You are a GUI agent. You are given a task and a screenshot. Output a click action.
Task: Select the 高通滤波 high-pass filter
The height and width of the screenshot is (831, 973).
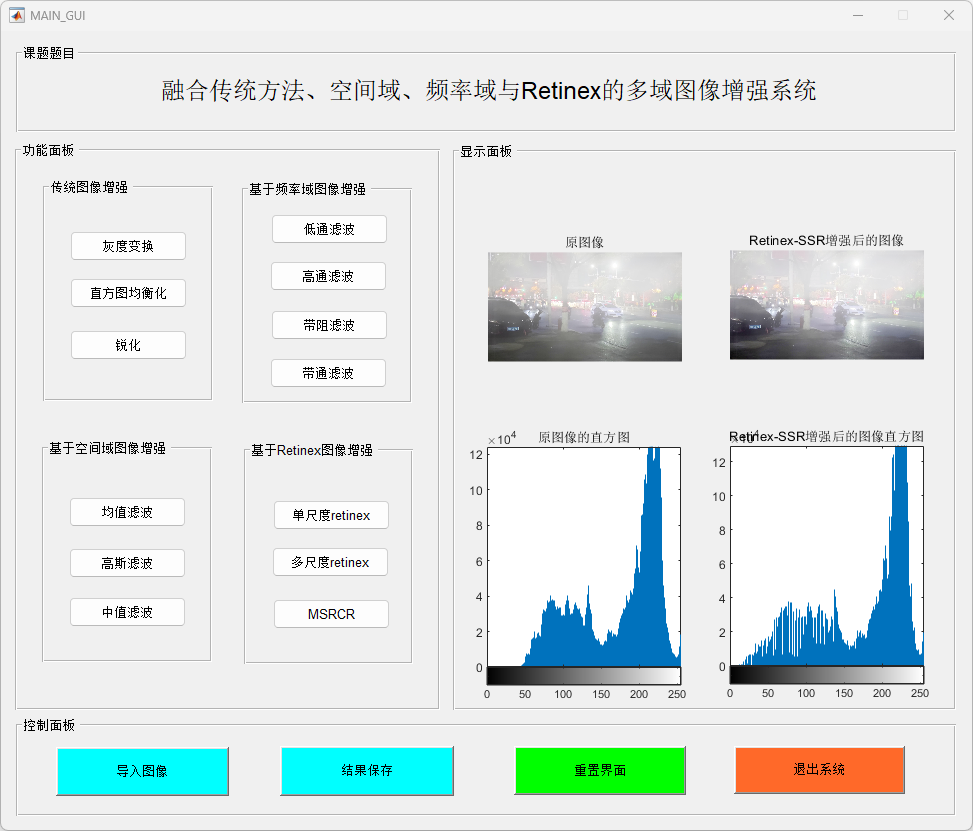328,276
